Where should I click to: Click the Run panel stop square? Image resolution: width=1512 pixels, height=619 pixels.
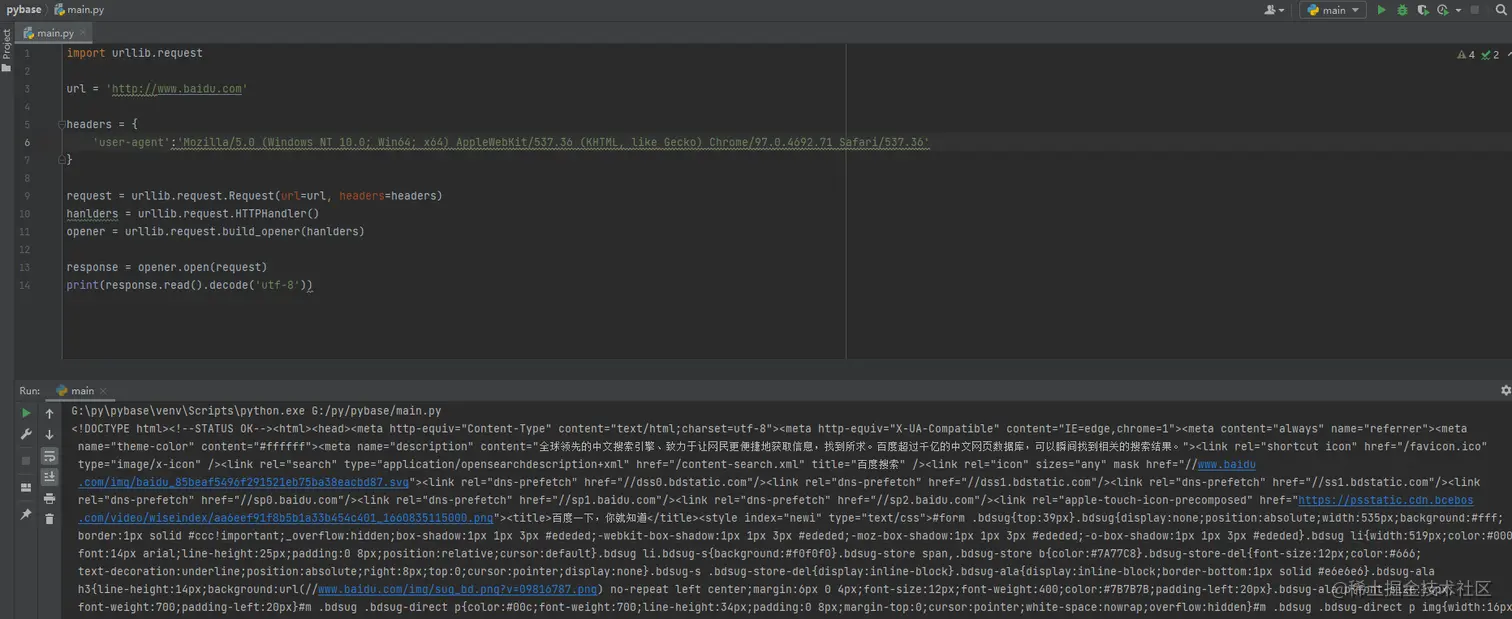(x=26, y=461)
